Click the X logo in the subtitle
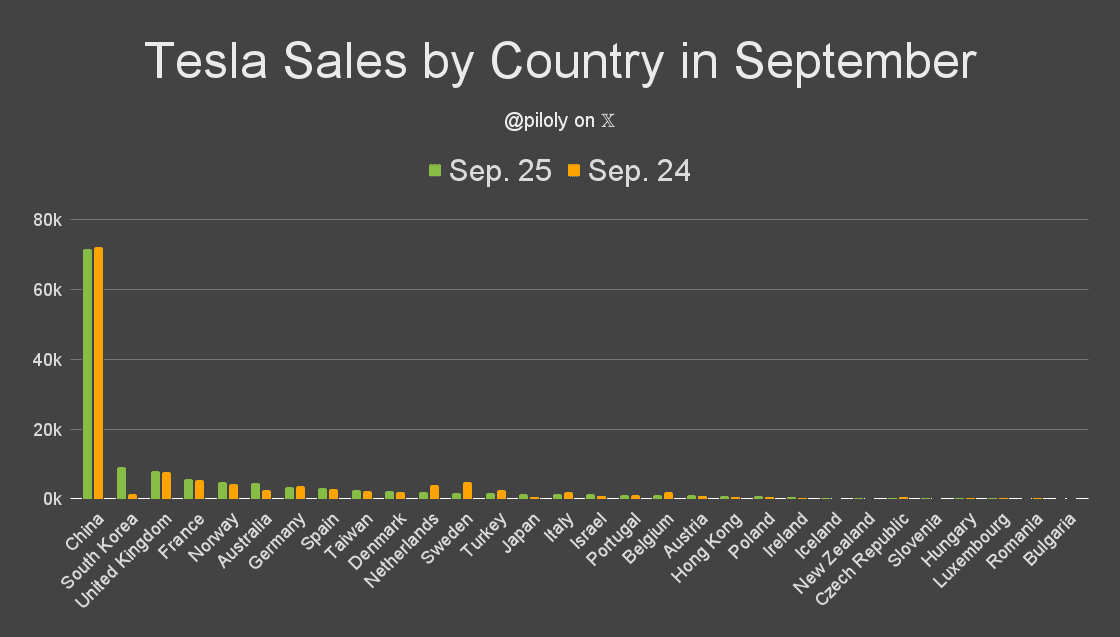The width and height of the screenshot is (1120, 637). (608, 121)
